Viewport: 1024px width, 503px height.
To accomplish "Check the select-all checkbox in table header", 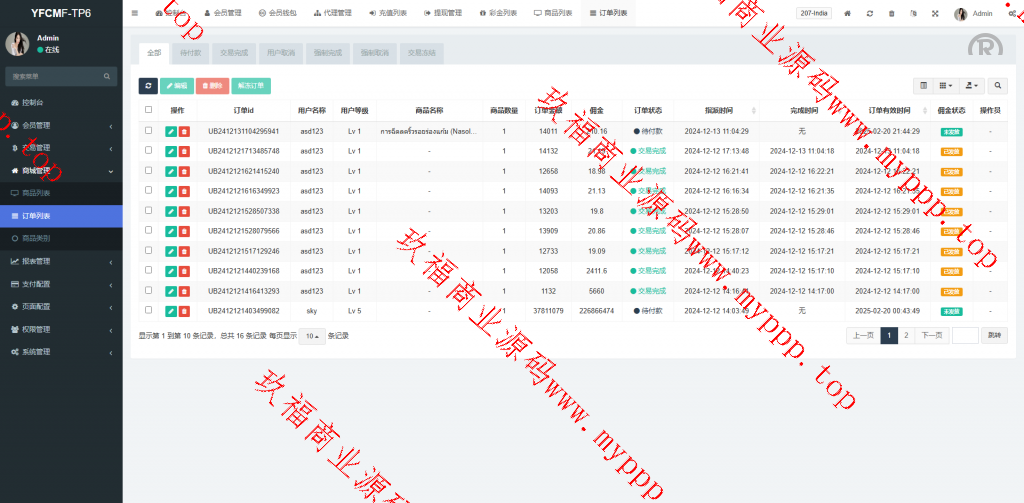I will [x=149, y=110].
